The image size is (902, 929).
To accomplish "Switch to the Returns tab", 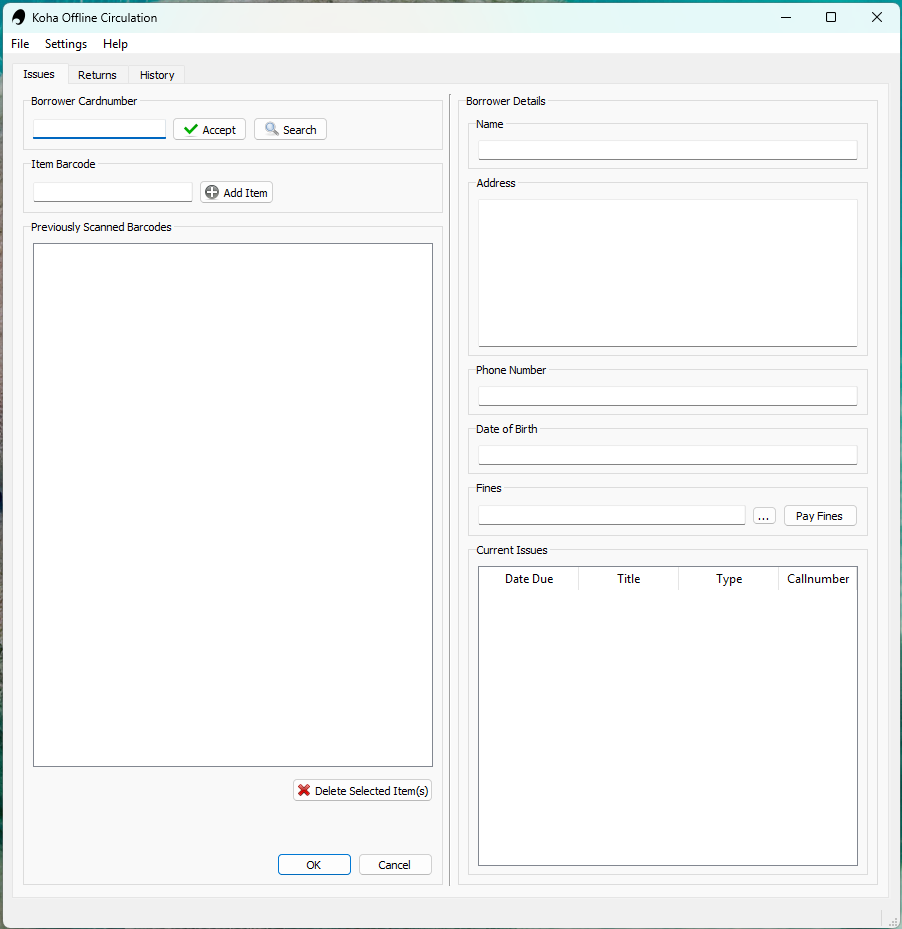I will click(97, 75).
